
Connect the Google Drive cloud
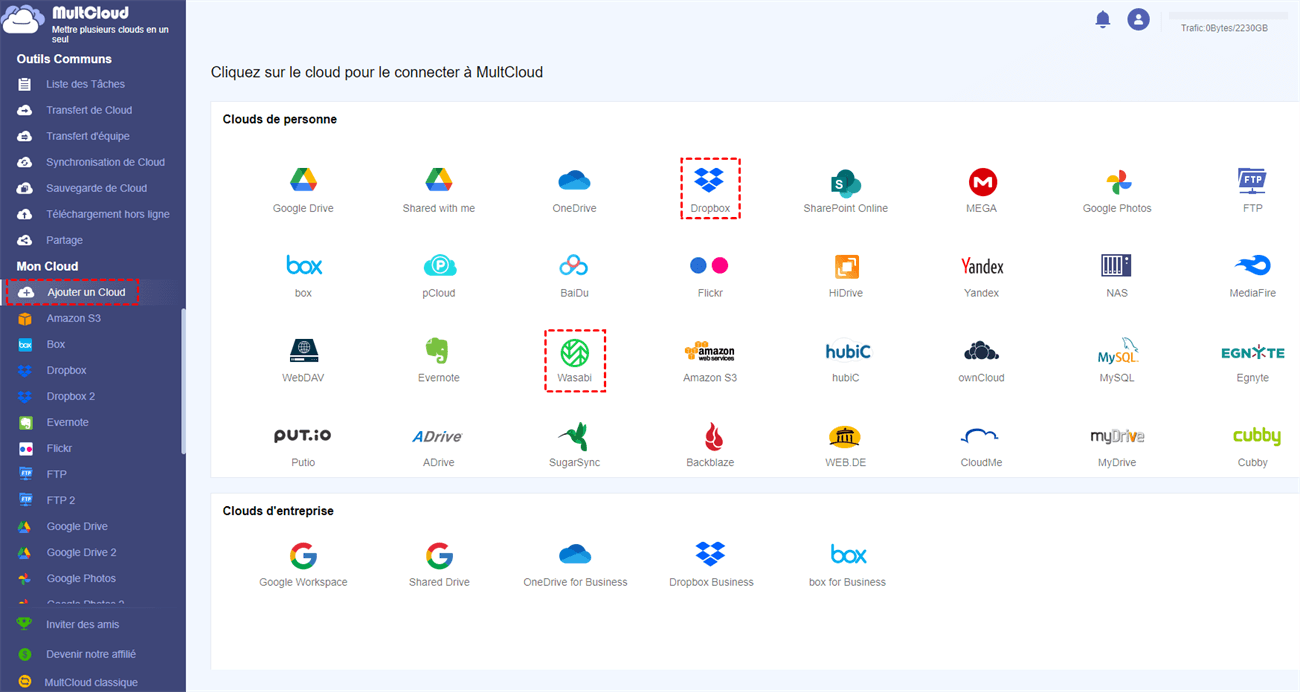point(303,181)
